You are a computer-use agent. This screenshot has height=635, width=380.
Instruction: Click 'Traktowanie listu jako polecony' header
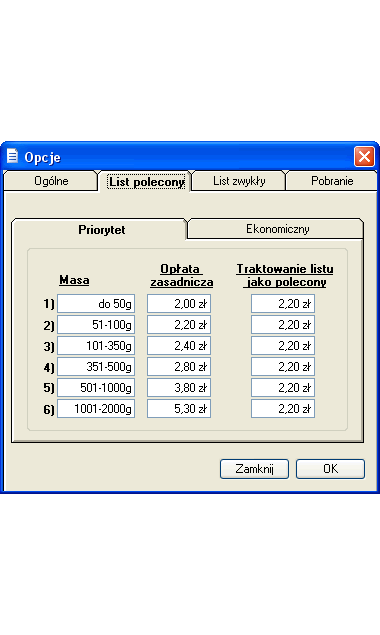(x=285, y=275)
